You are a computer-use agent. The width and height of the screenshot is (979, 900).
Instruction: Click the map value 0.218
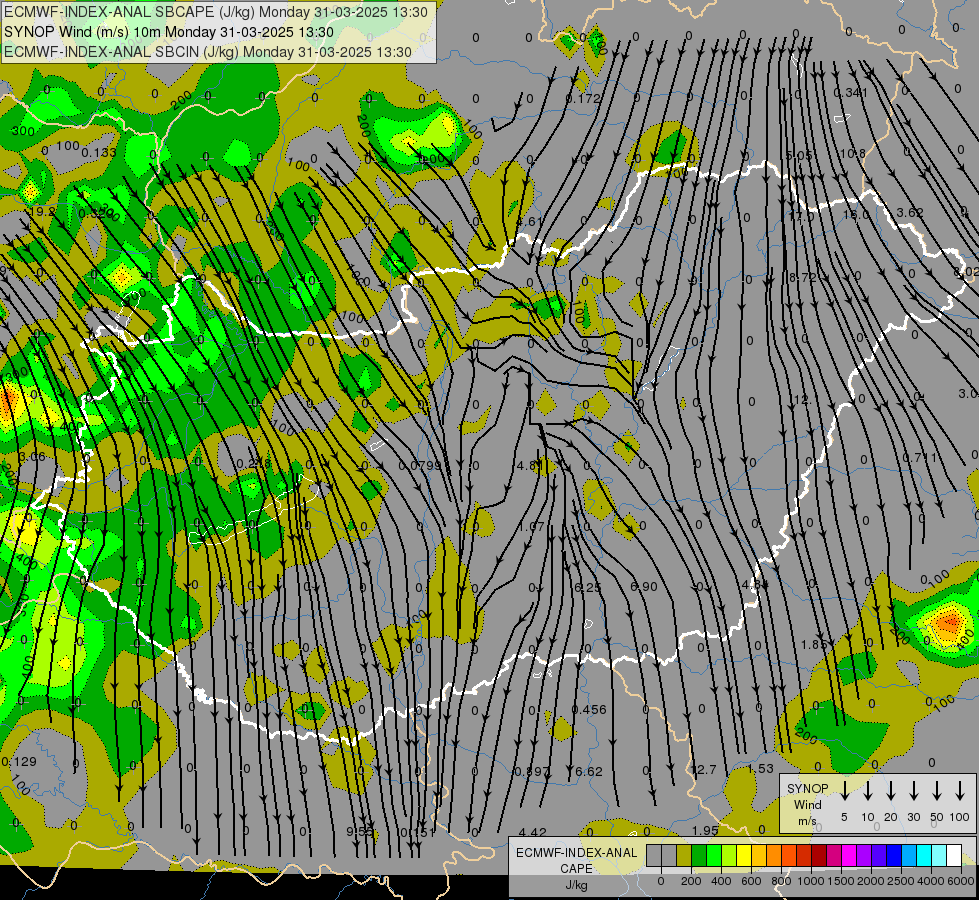[x=254, y=463]
